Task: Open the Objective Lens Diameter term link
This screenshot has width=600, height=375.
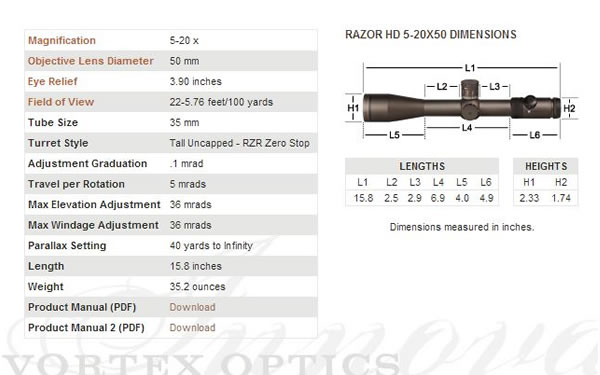Action: 91,61
